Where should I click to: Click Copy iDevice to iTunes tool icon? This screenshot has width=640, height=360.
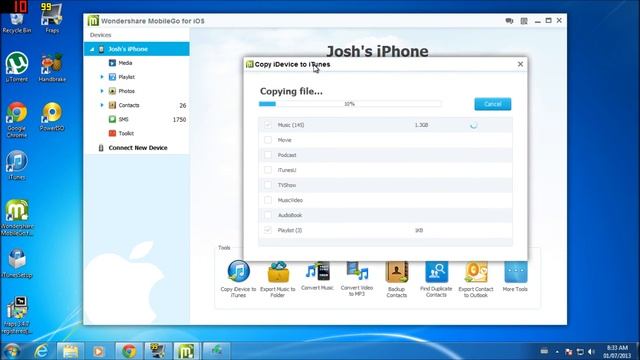point(238,271)
